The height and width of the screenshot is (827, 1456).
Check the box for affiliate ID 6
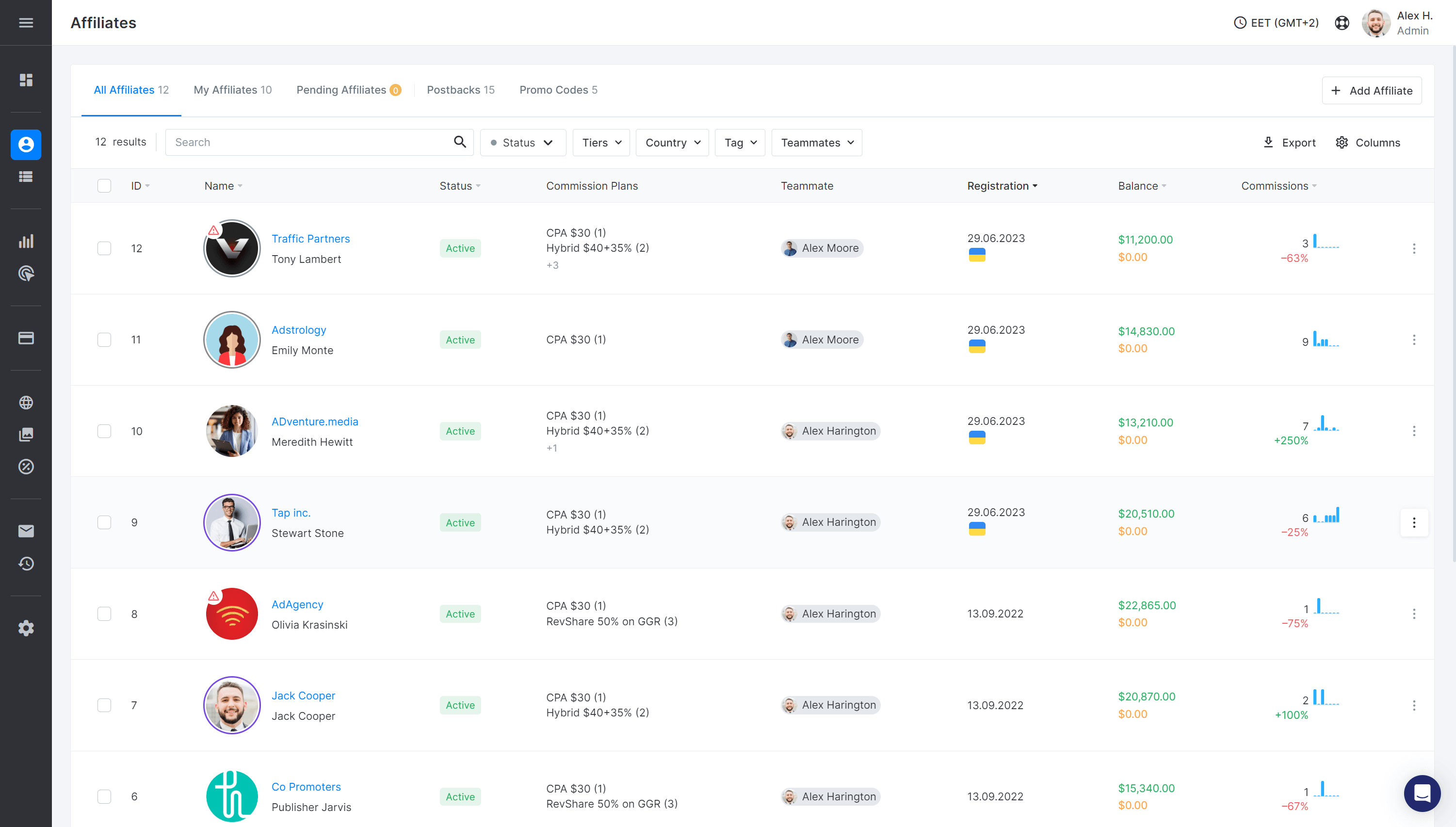coord(104,797)
